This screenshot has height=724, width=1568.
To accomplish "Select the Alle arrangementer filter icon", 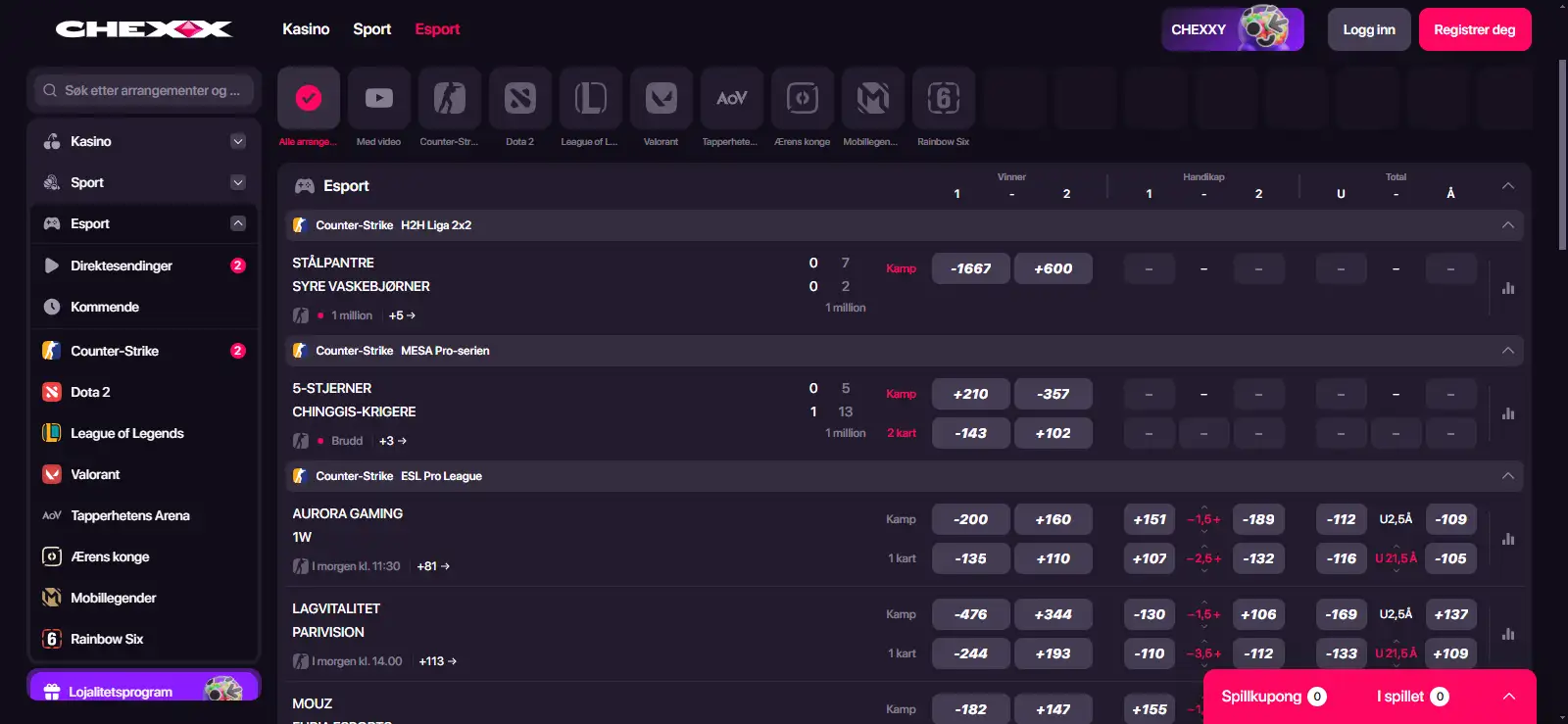I will (x=309, y=98).
